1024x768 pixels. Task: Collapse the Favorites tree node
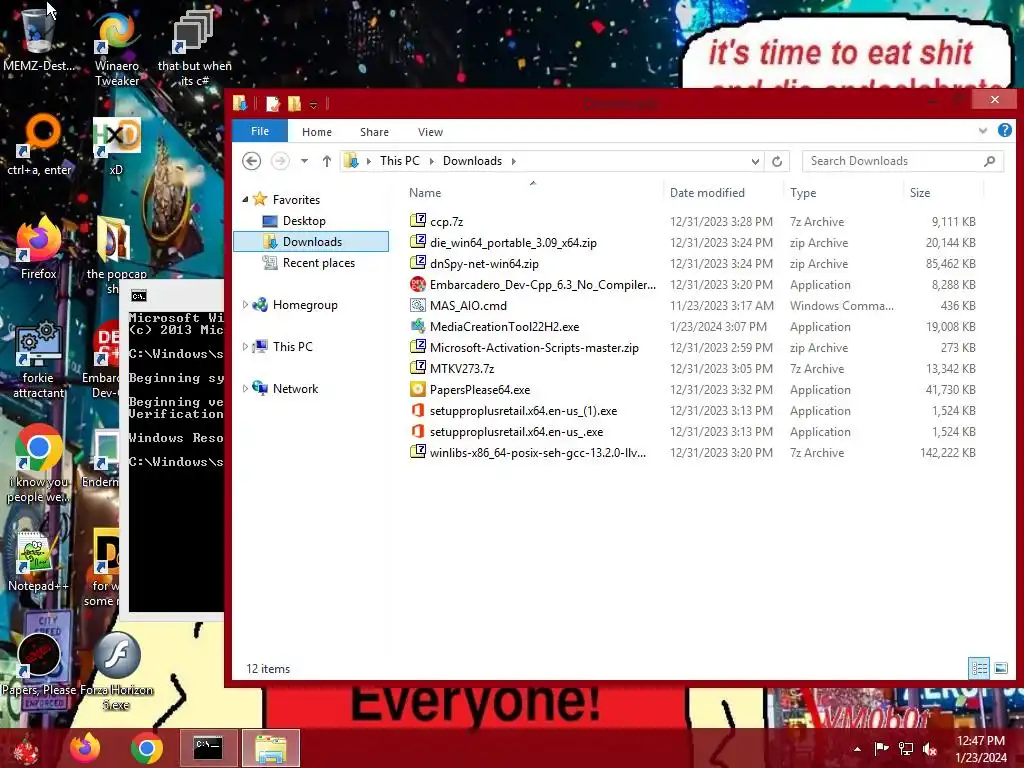245,200
